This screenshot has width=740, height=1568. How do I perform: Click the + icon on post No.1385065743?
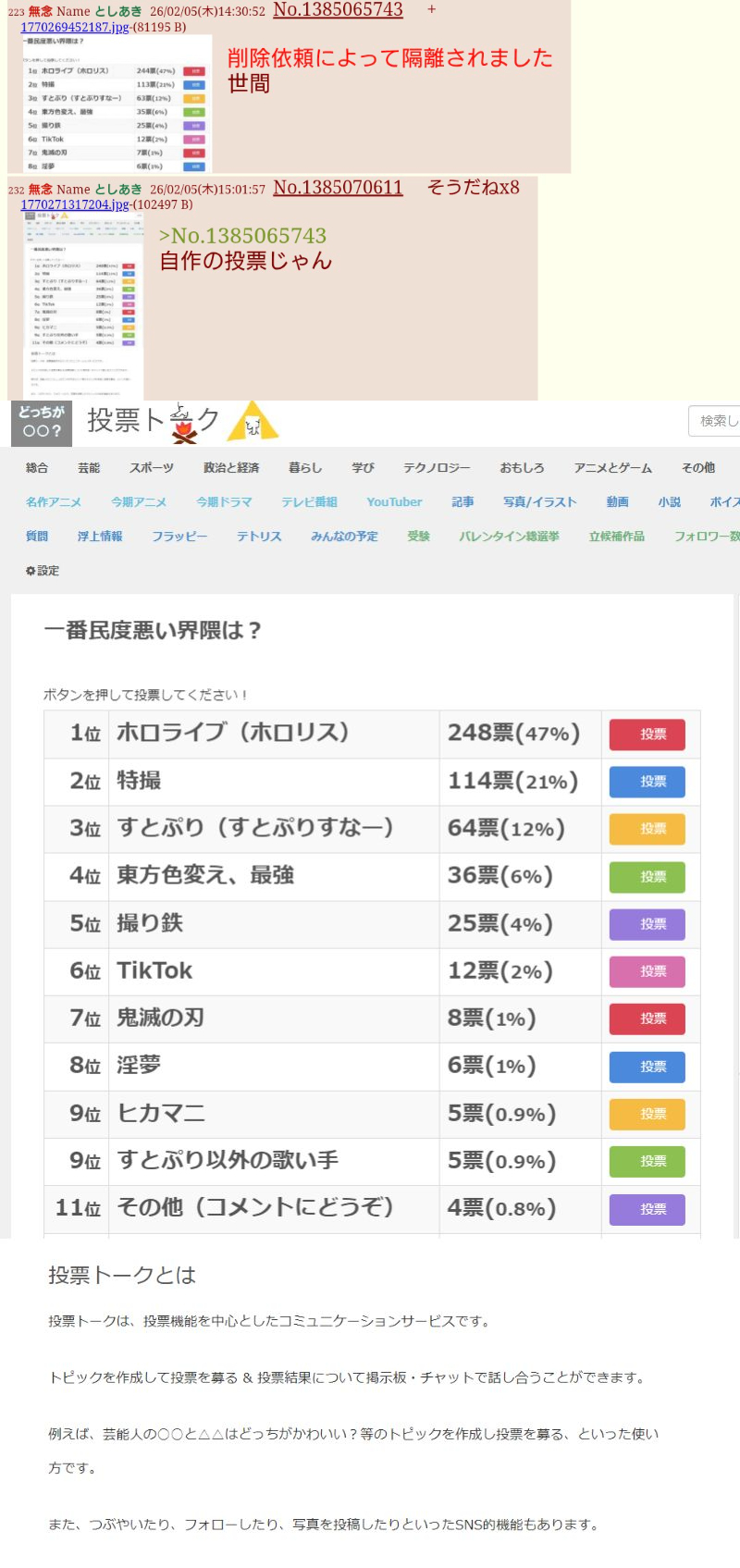tap(431, 10)
